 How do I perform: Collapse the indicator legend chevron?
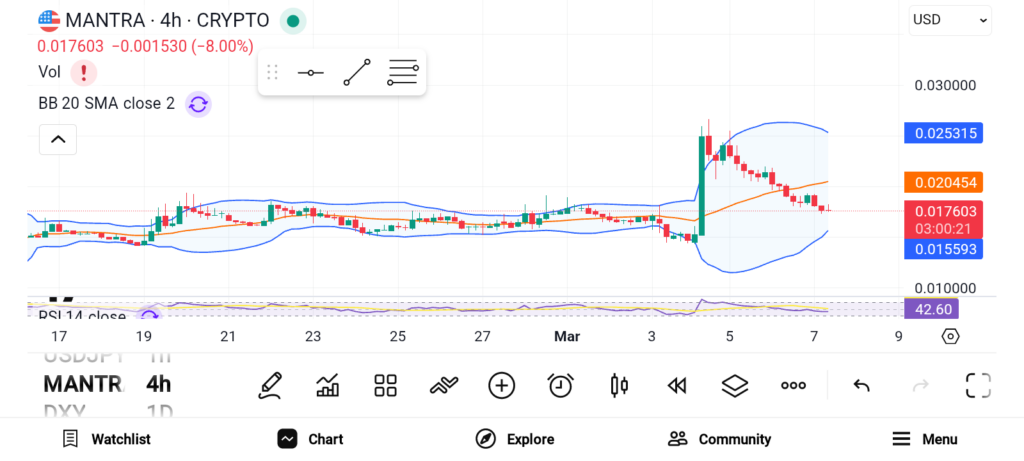pyautogui.click(x=58, y=139)
